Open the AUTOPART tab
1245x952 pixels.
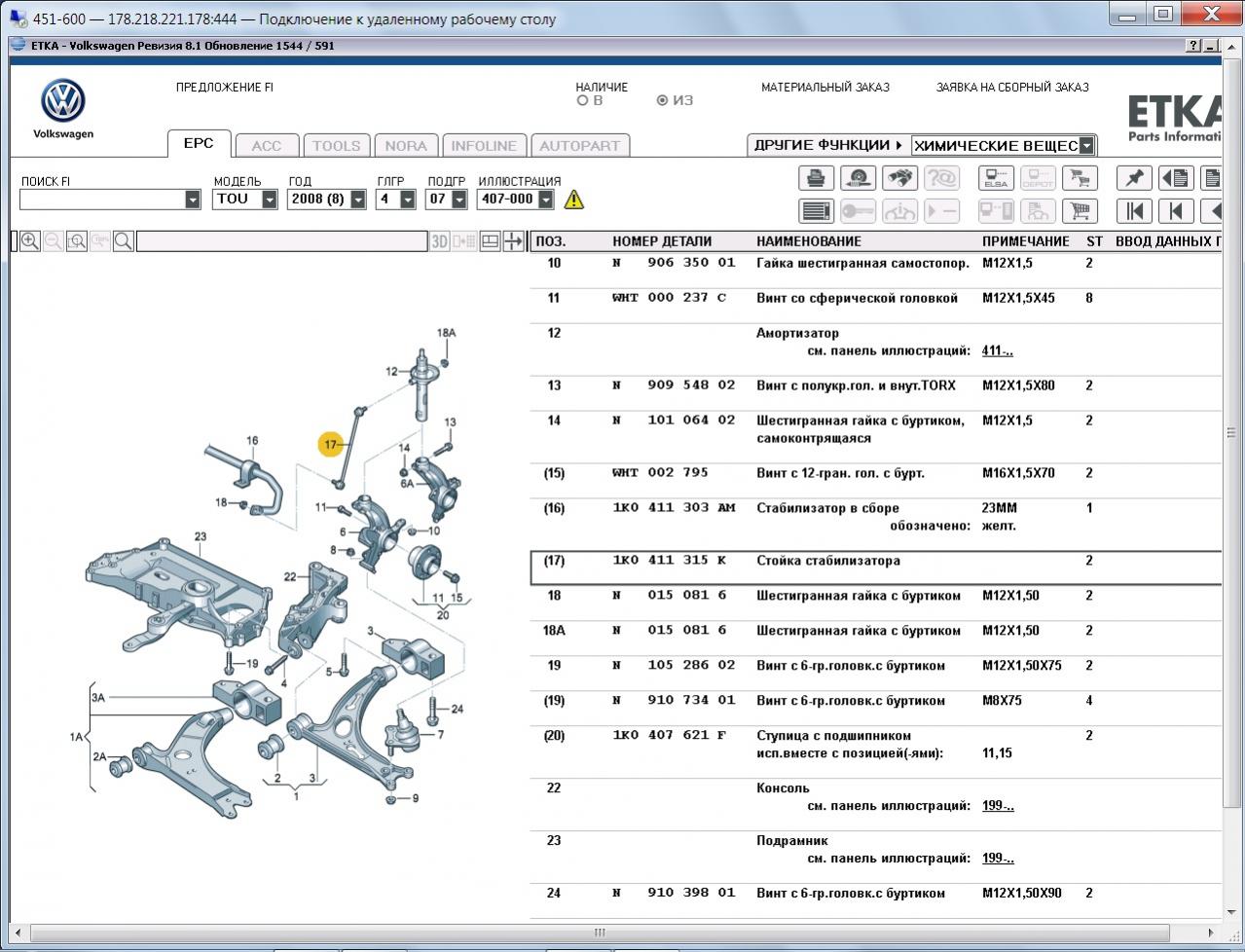point(579,146)
